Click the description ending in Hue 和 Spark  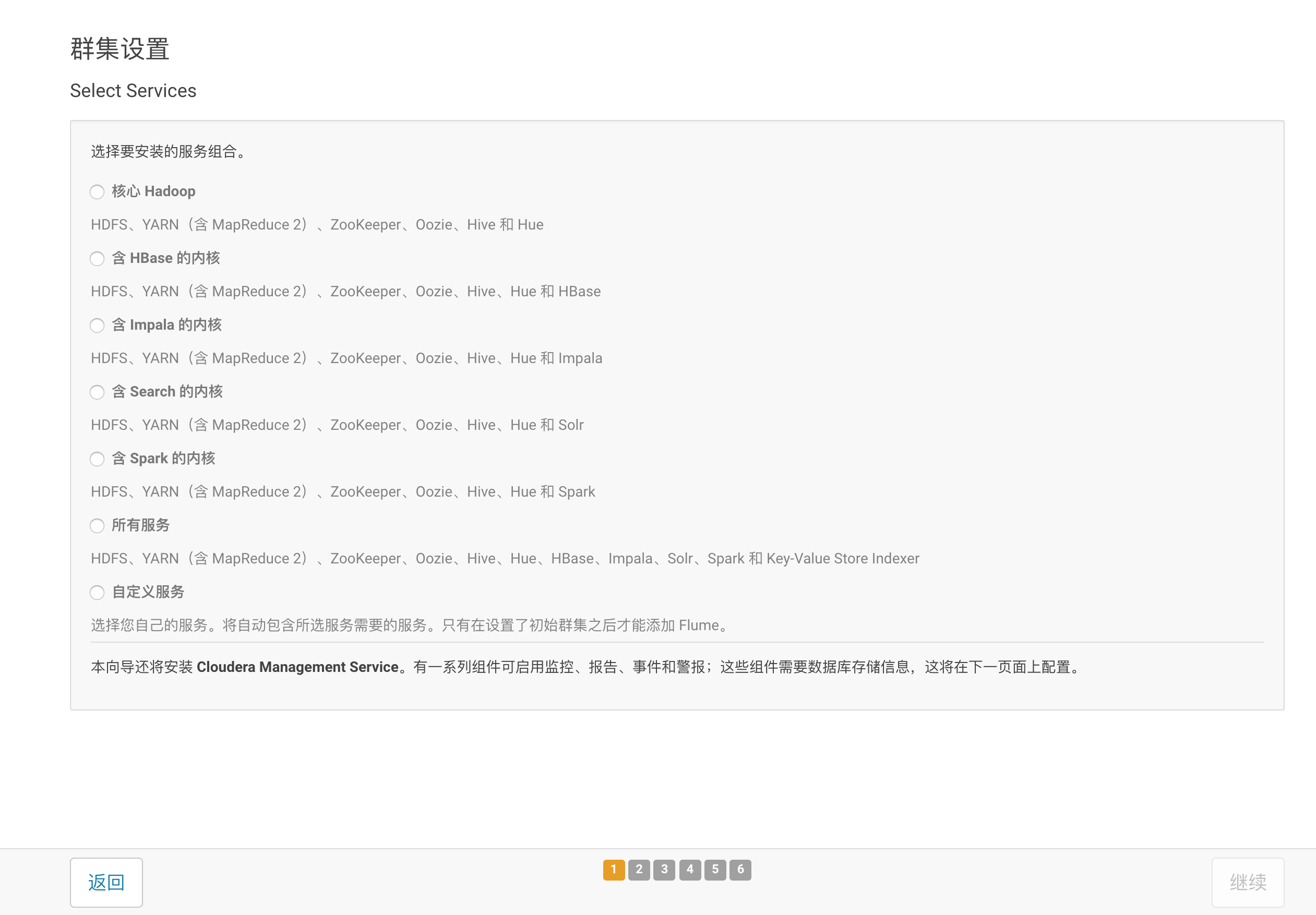(x=343, y=491)
